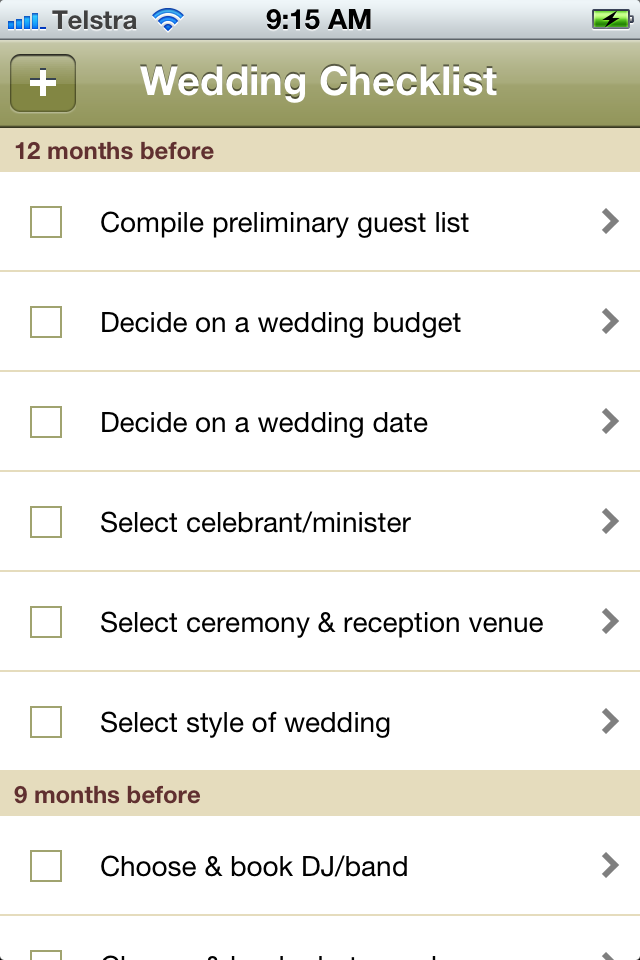Tap the Wedding Checklist title

[318, 82]
